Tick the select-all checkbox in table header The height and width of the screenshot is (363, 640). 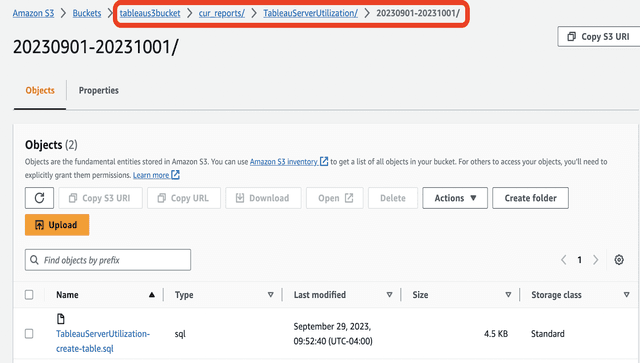[x=29, y=295]
